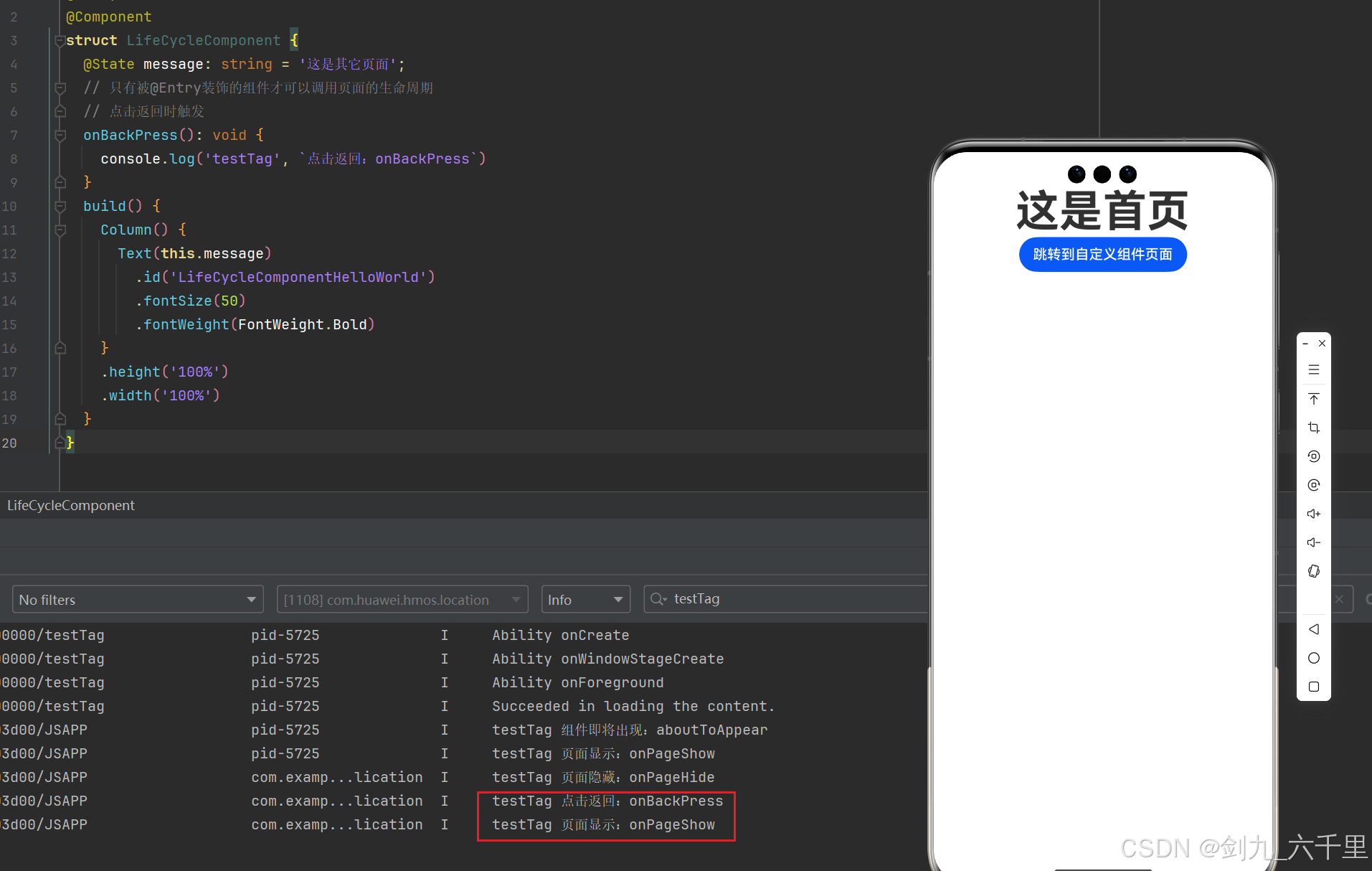Click fold end marker at line 9

tap(60, 182)
